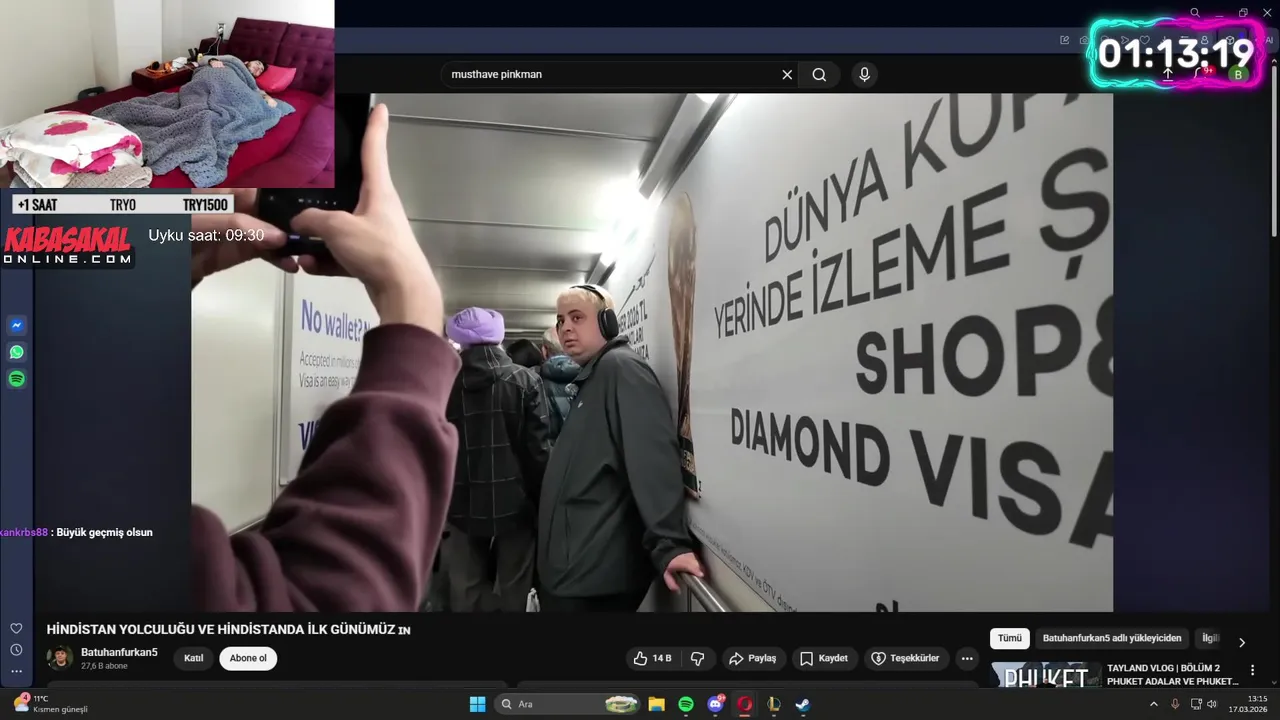Screen dimensions: 1280x720
Task: Dislike the video
Action: [x=698, y=658]
